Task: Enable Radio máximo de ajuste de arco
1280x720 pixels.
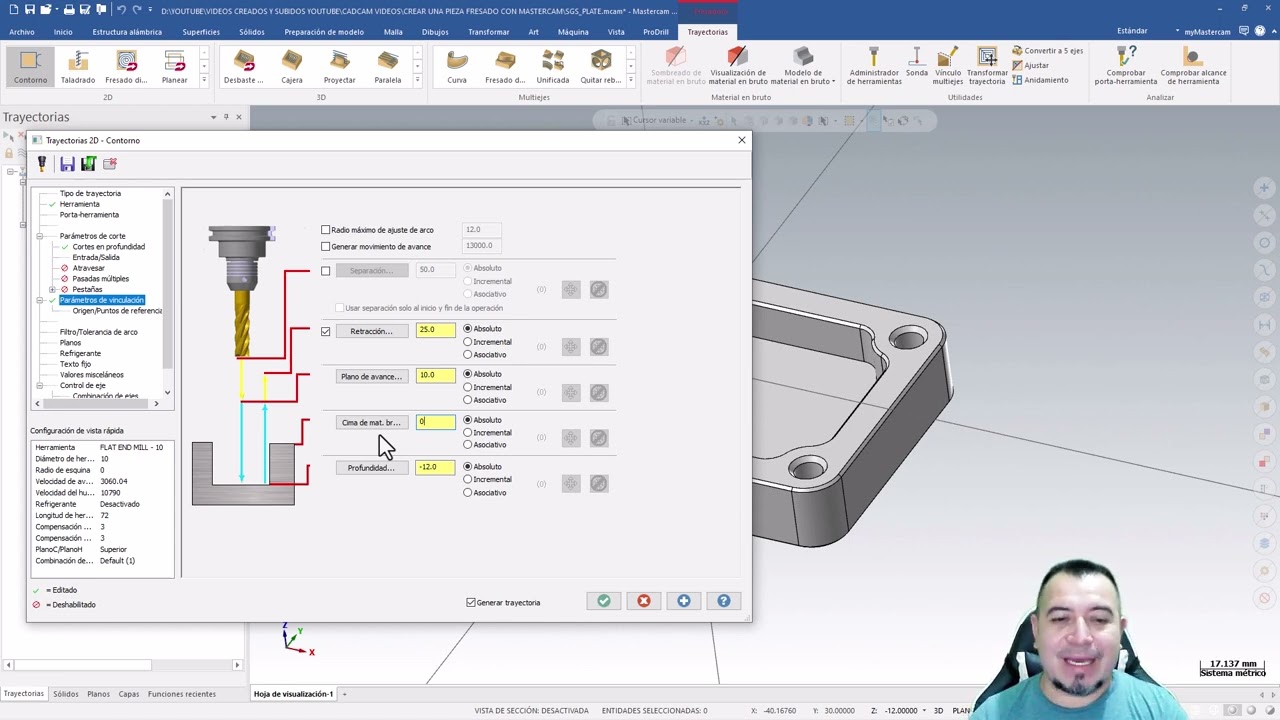Action: click(x=325, y=230)
